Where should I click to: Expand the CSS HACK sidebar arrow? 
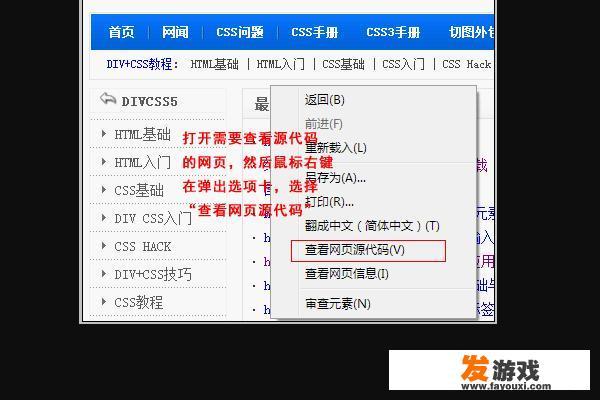tap(104, 245)
